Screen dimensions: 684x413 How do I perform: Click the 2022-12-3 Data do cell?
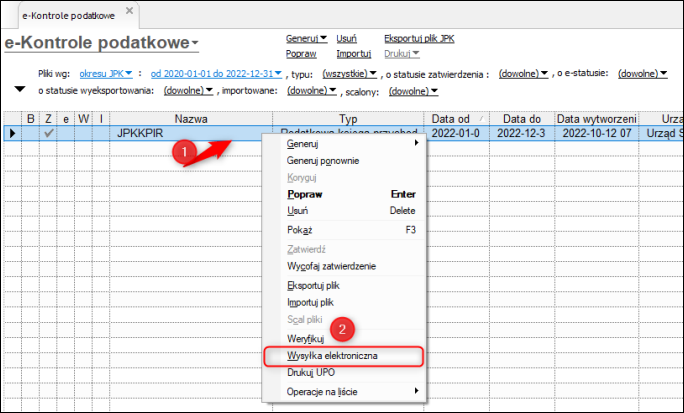pyautogui.click(x=522, y=133)
